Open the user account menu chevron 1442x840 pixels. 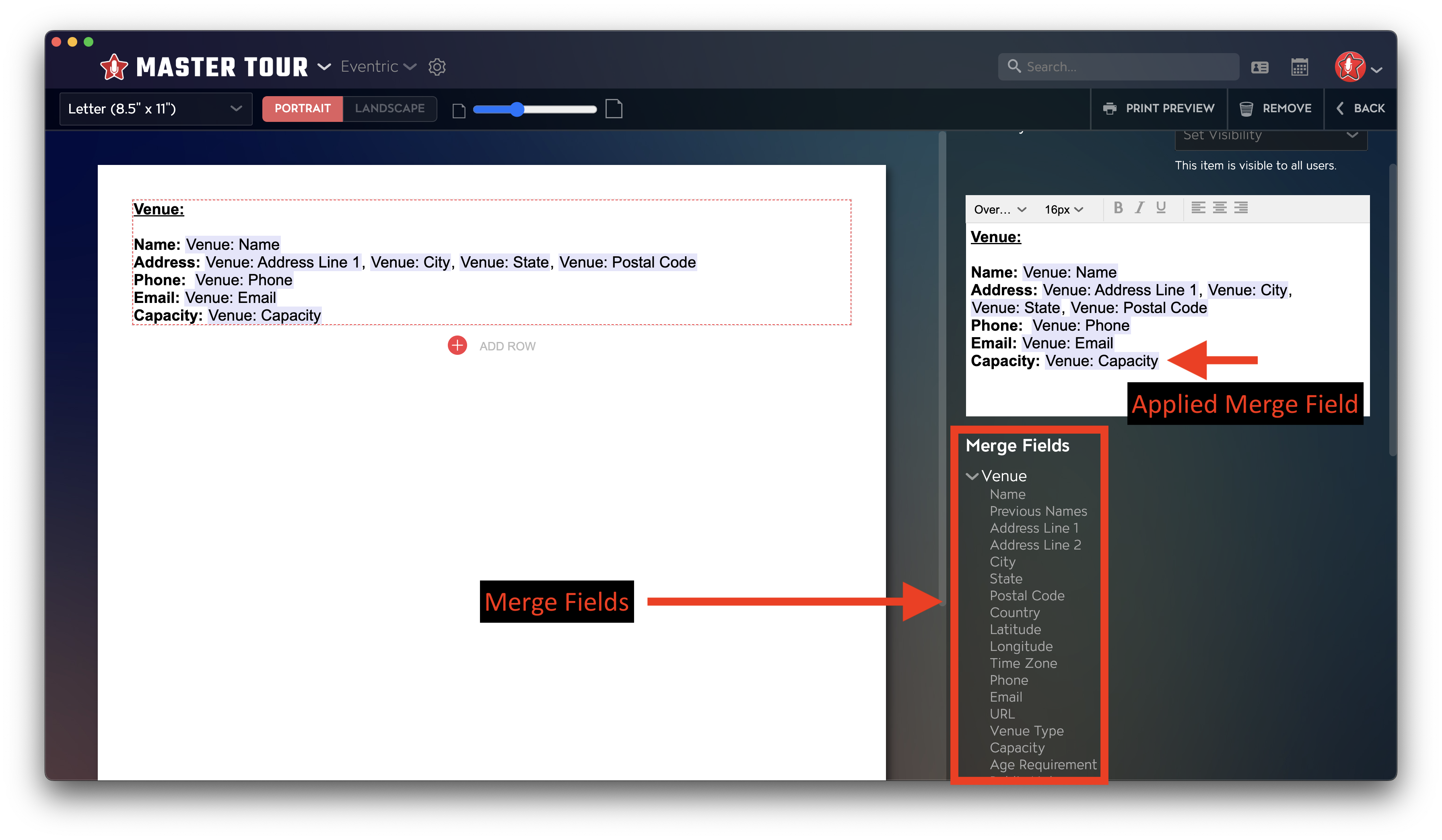[x=1376, y=70]
